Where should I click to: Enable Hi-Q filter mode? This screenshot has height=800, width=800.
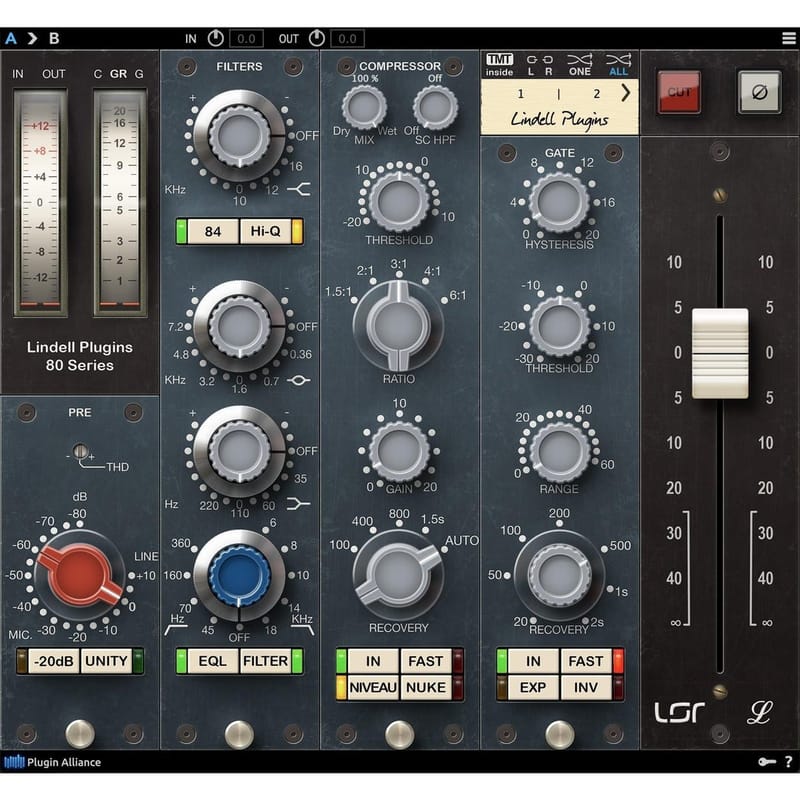pos(264,231)
